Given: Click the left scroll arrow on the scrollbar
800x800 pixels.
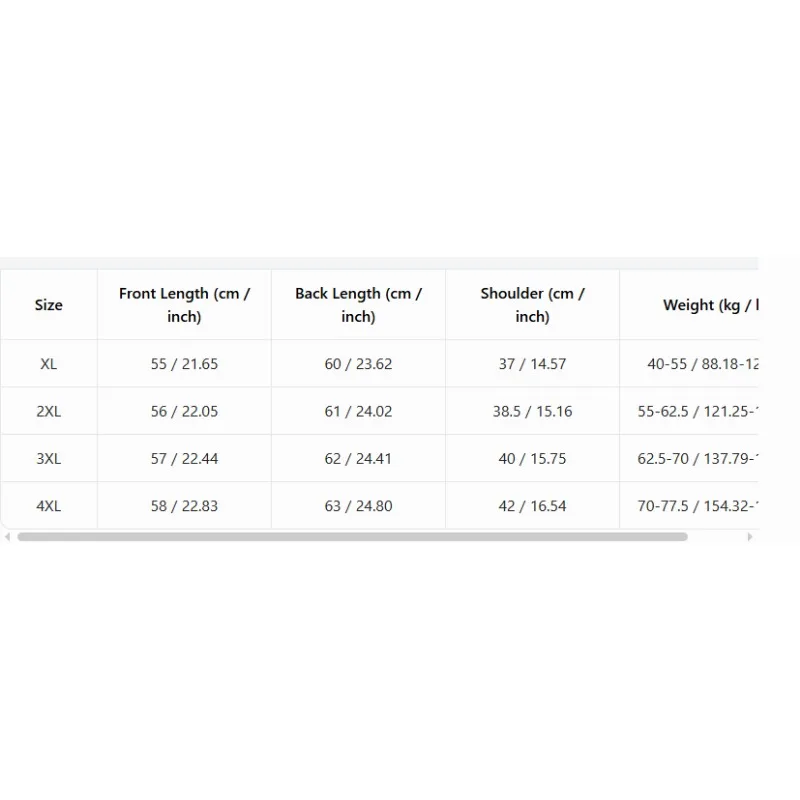Looking at the screenshot, I should [7, 537].
